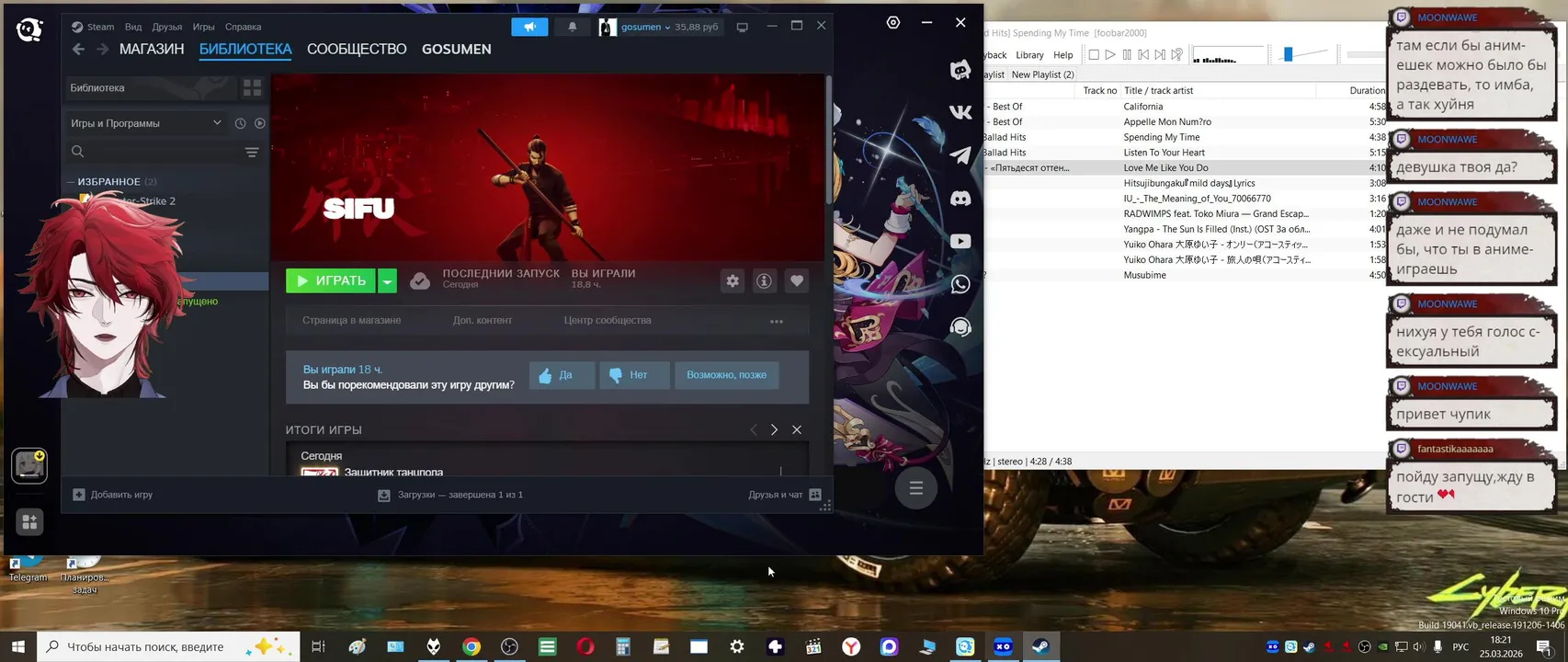This screenshot has height=662, width=1568.
Task: Play random track in foobar2000
Action: [1176, 55]
